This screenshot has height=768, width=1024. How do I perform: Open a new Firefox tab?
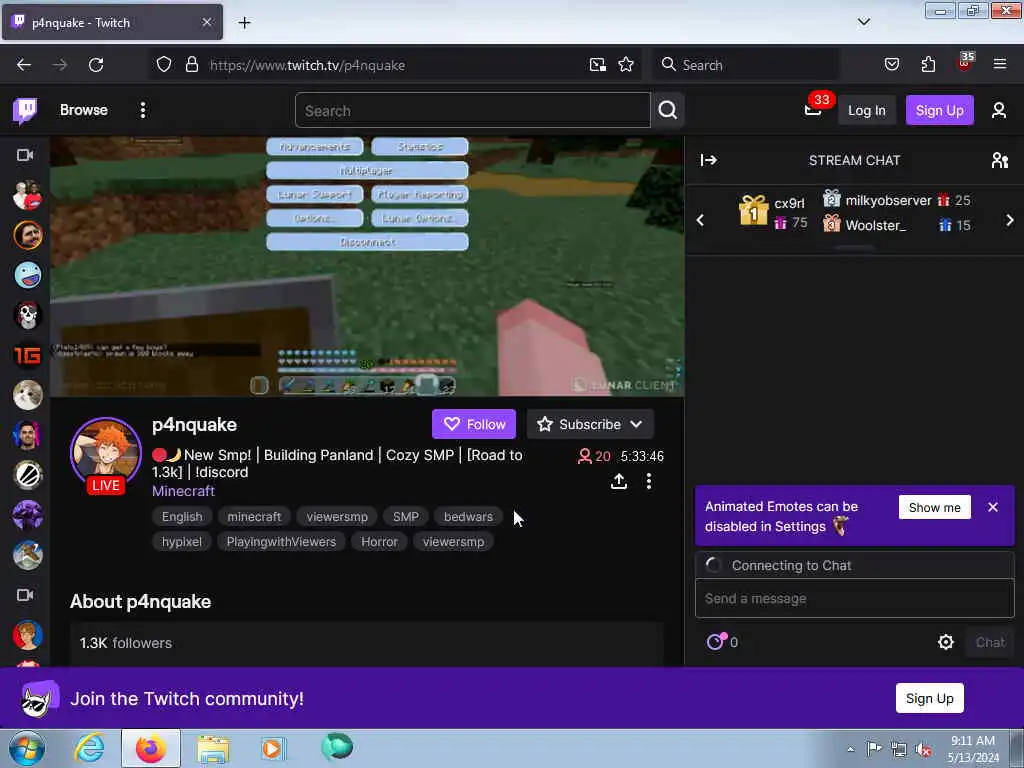(x=244, y=23)
